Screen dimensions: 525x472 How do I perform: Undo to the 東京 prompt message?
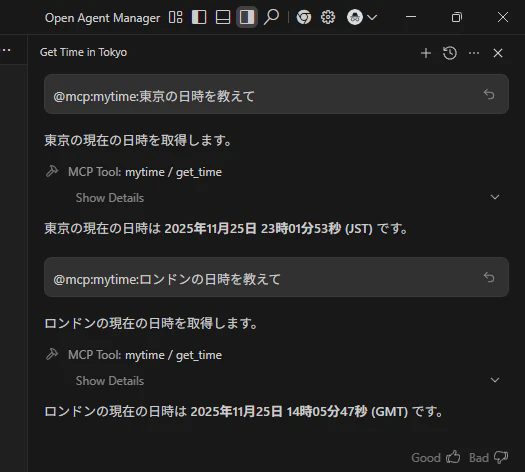pos(489,94)
